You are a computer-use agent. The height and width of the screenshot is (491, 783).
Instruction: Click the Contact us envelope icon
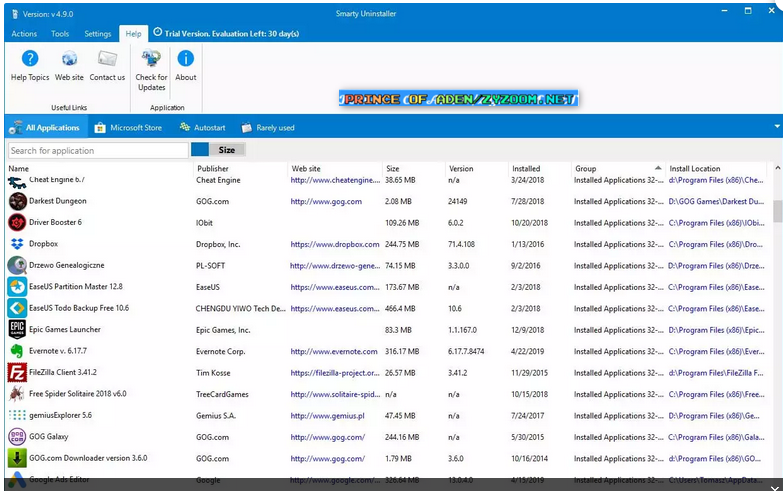107,59
